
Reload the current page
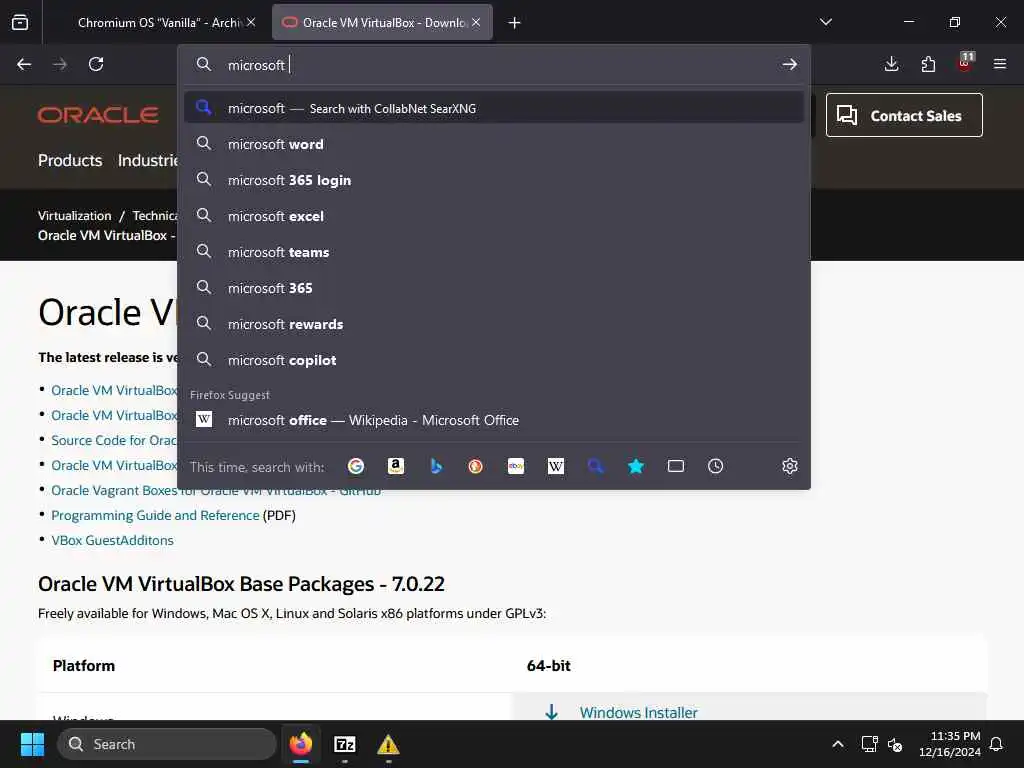(96, 65)
